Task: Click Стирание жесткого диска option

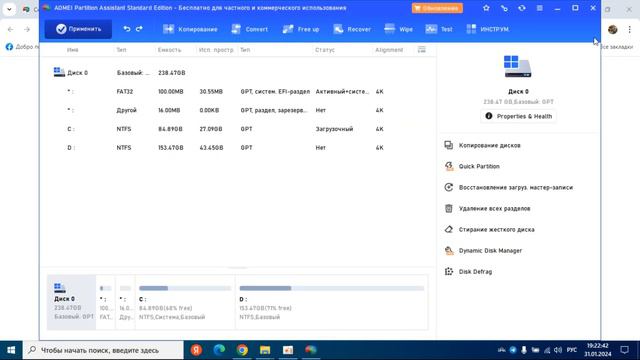Action: 497,229
